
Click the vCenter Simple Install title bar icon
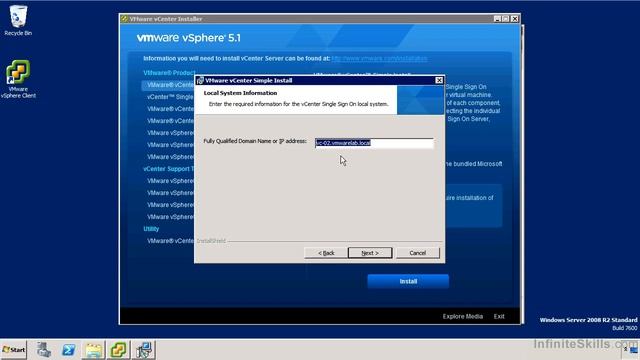tap(200, 80)
